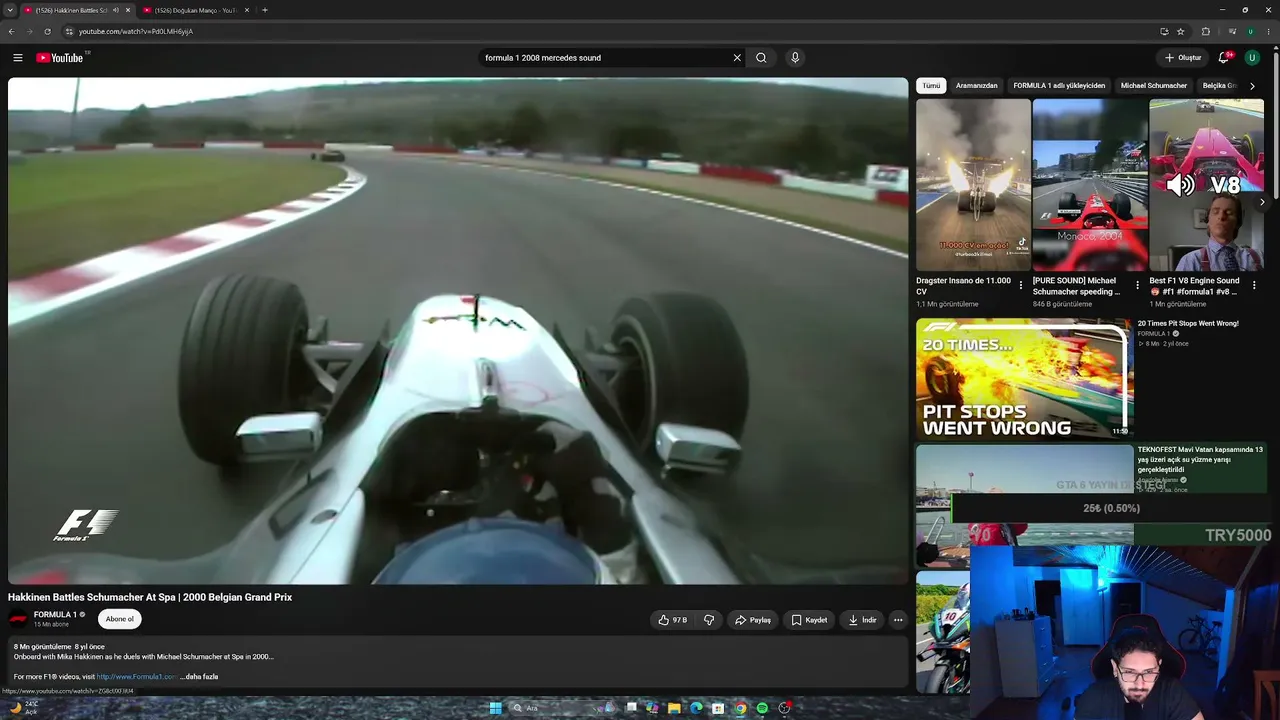This screenshot has width=1280, height=720.
Task: Go back in browser history
Action: click(11, 31)
